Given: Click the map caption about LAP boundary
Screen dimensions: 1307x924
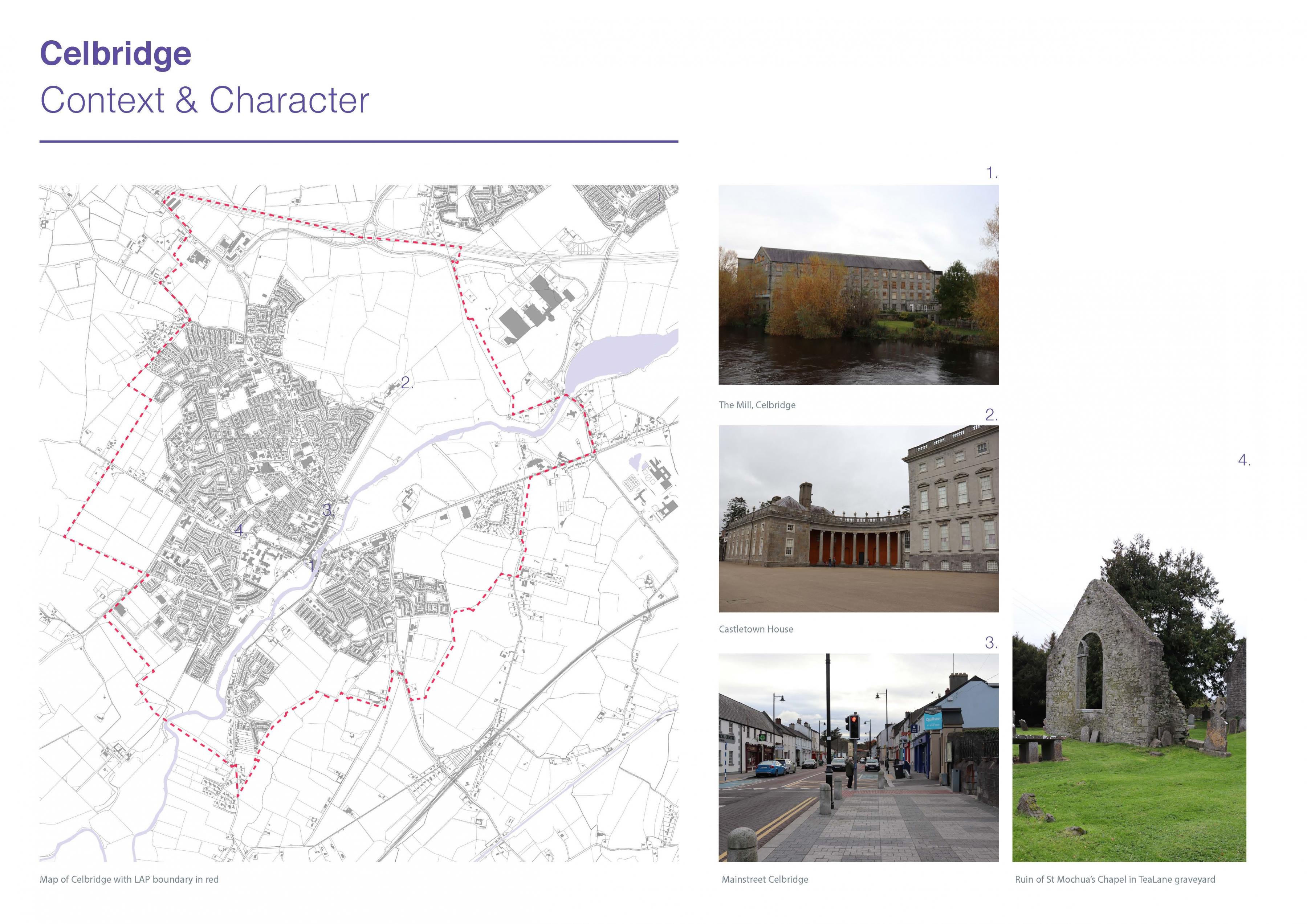Looking at the screenshot, I should (x=129, y=880).
